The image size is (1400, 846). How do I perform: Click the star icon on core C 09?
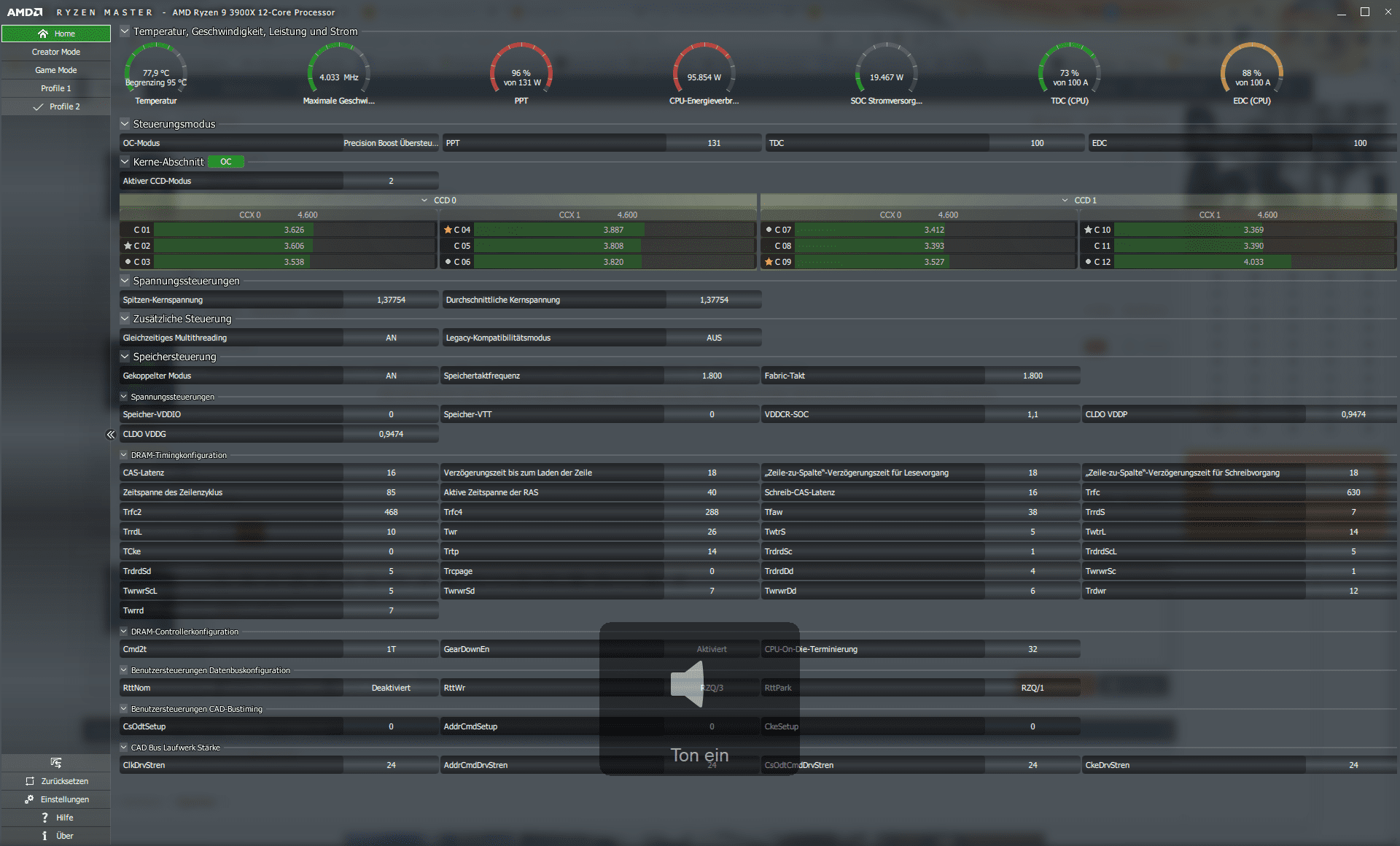point(769,262)
